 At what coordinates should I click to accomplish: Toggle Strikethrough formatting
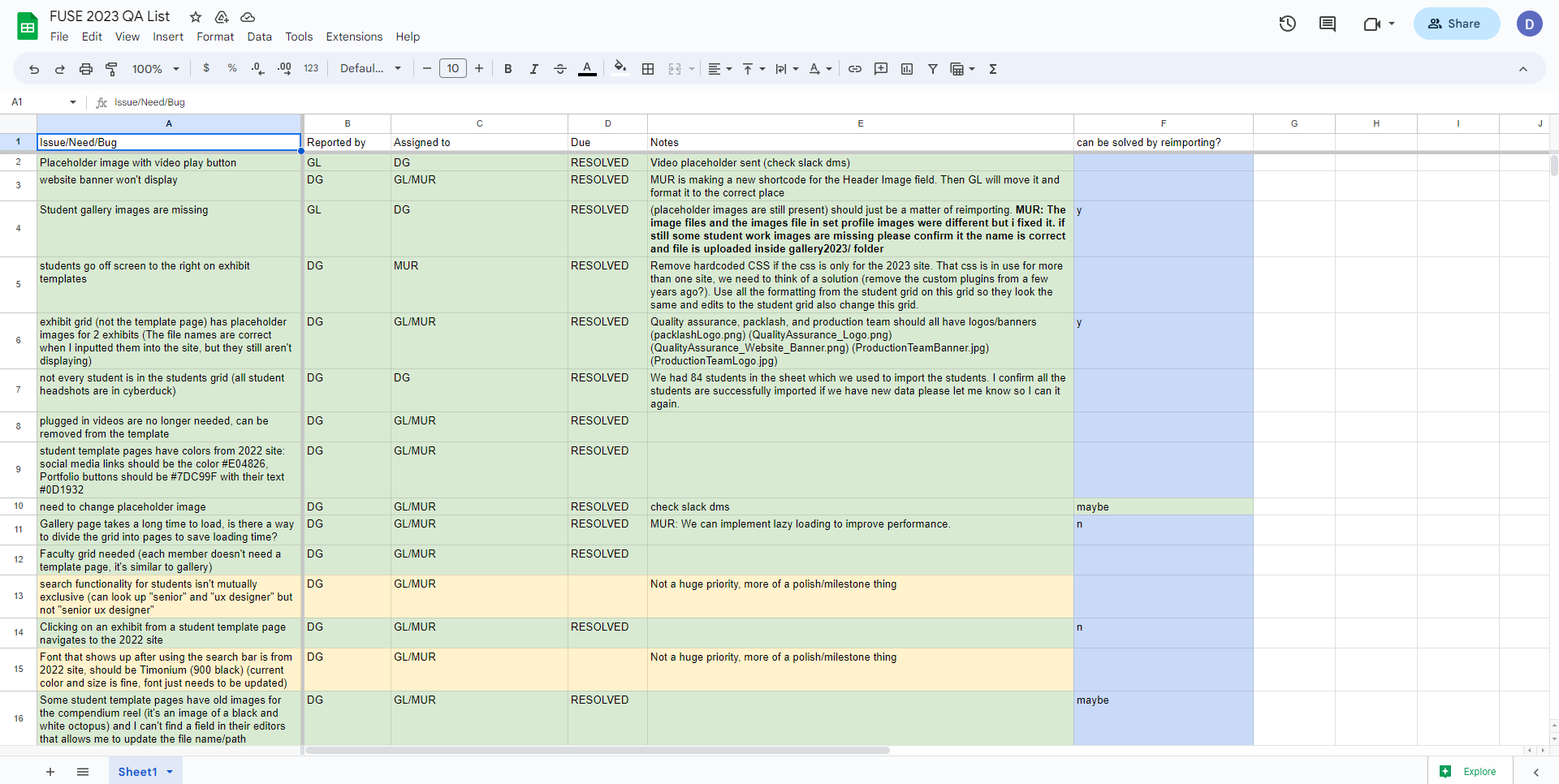coord(560,69)
